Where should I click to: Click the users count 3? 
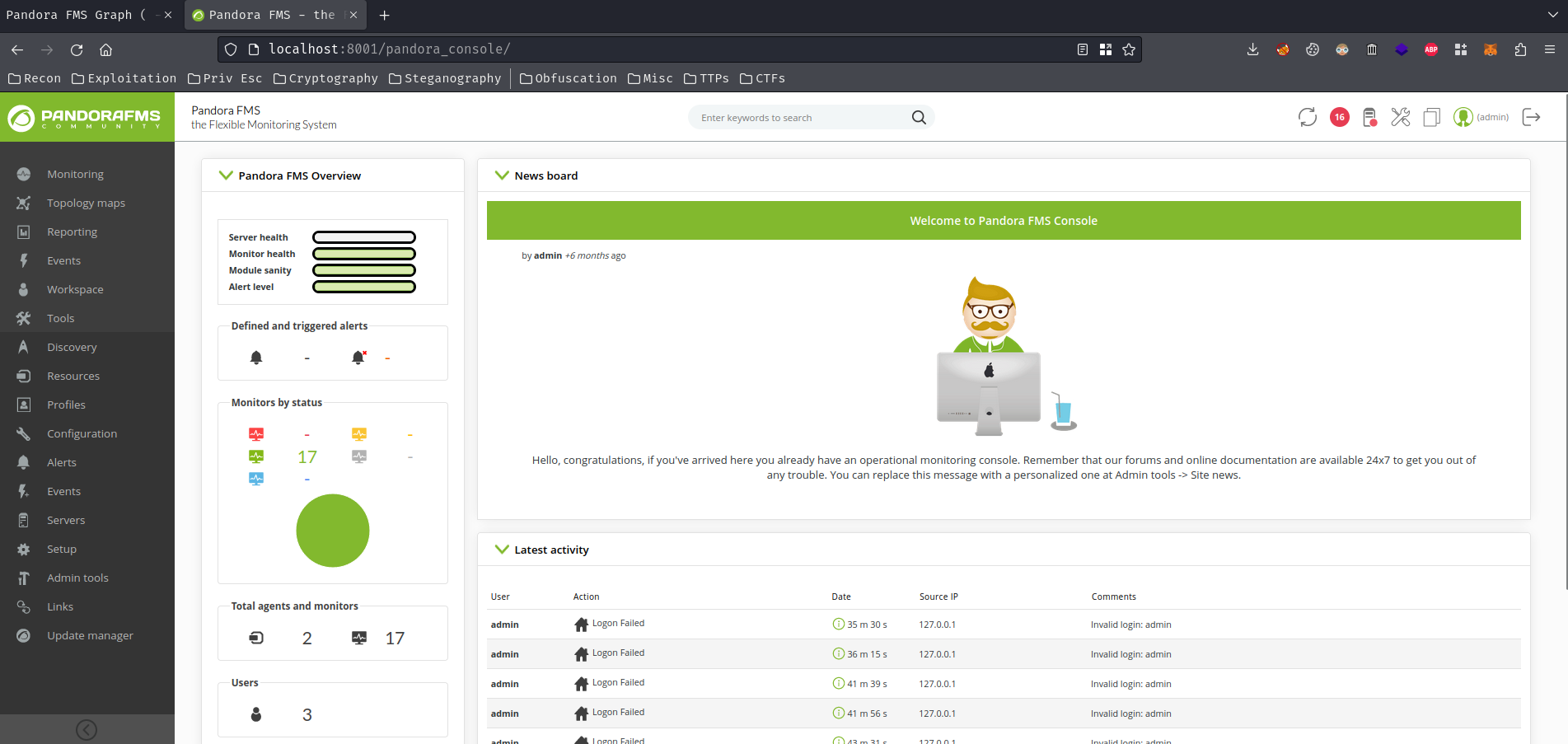[x=307, y=715]
